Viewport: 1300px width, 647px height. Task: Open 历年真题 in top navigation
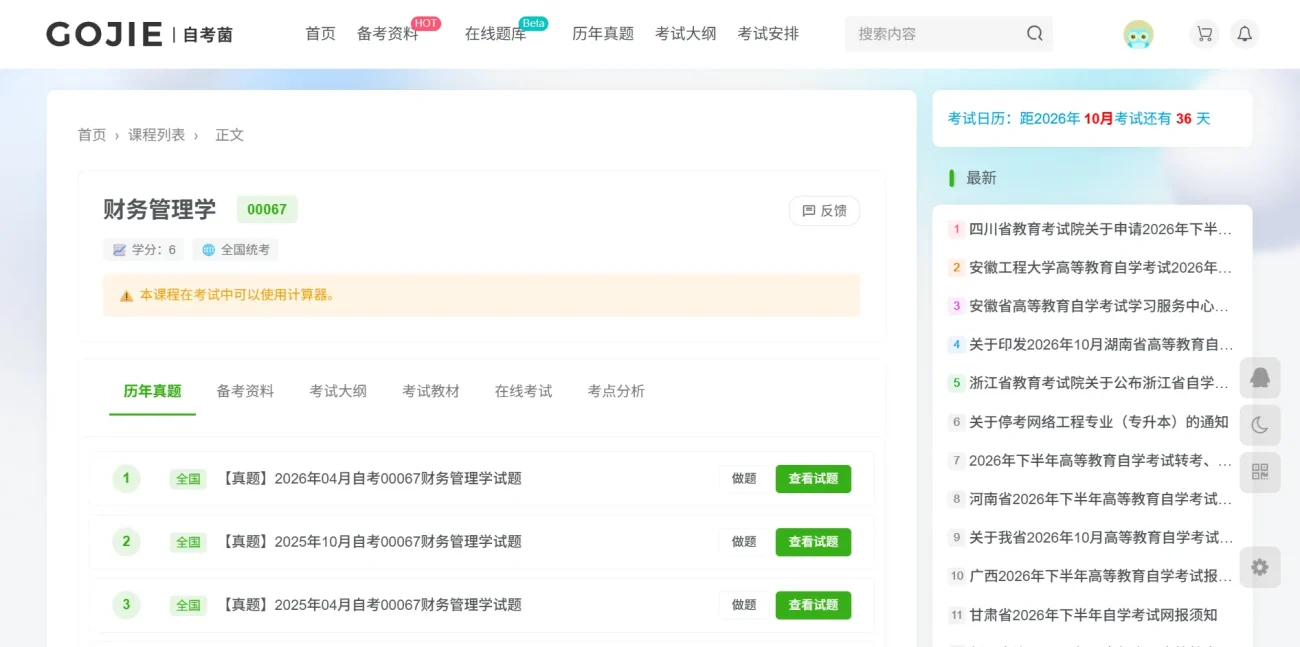pyautogui.click(x=603, y=34)
